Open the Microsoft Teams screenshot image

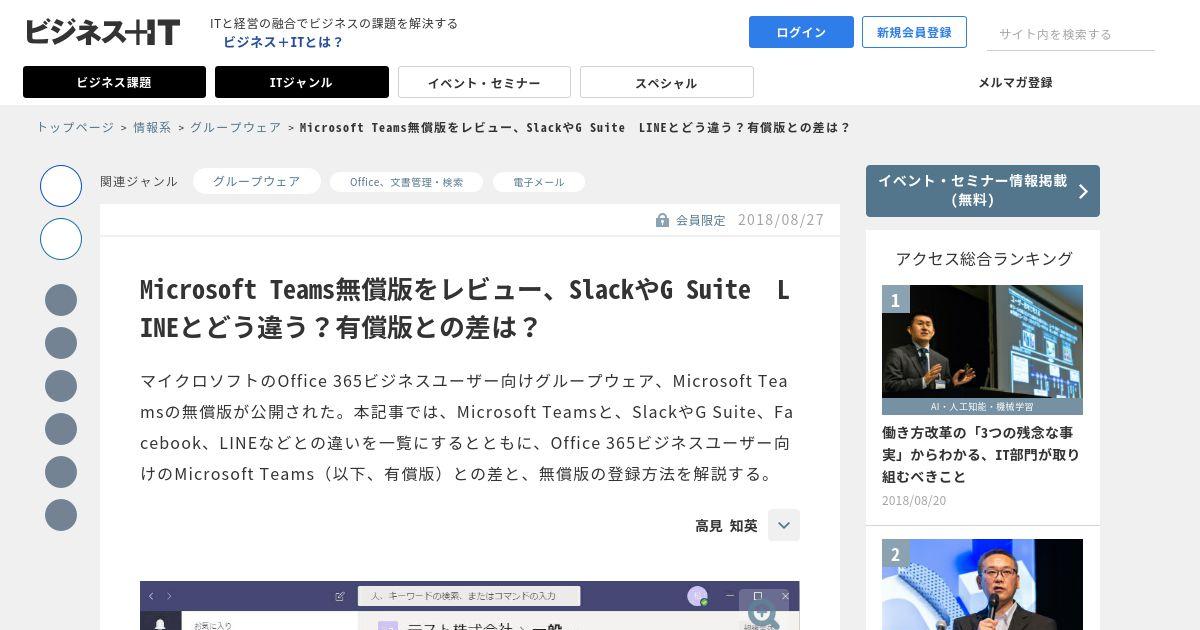469,605
